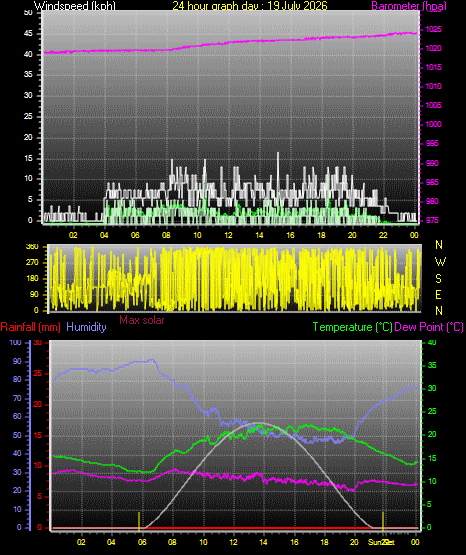This screenshot has width=466, height=555.
Task: Select the "Dew Point (°C)" legend label
Action: (429, 327)
